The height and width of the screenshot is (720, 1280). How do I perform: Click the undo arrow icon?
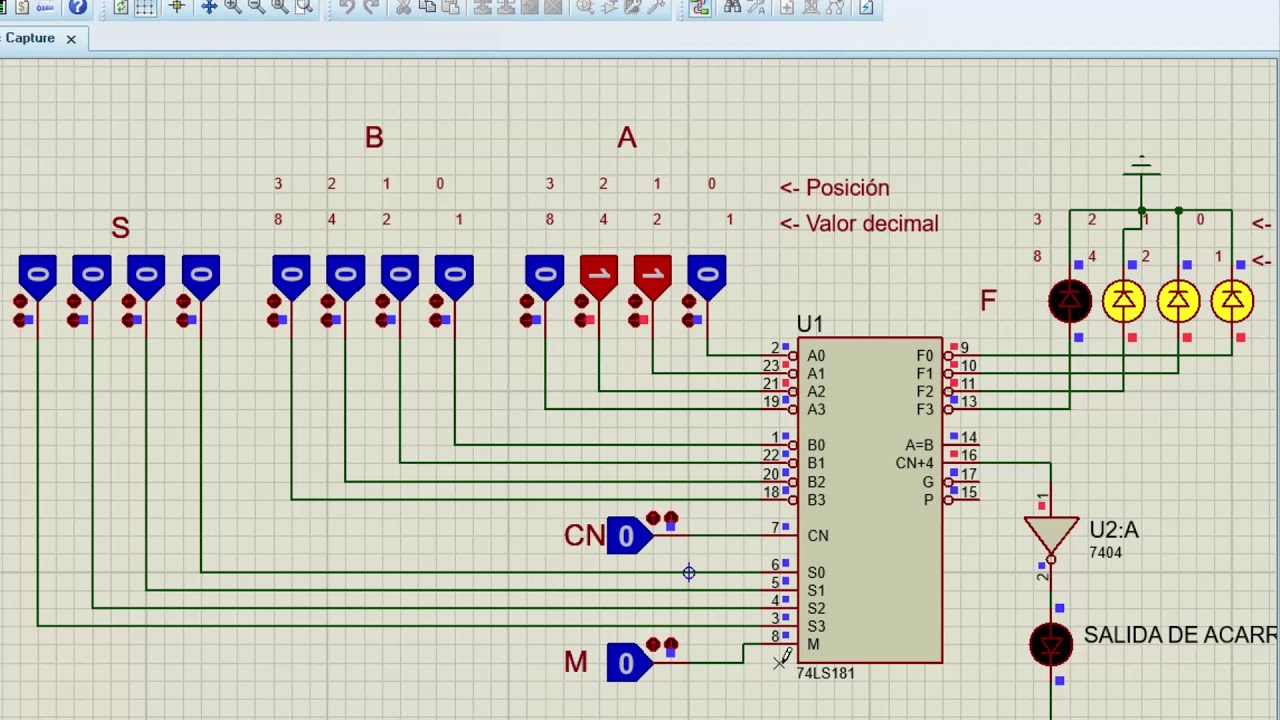[x=346, y=7]
